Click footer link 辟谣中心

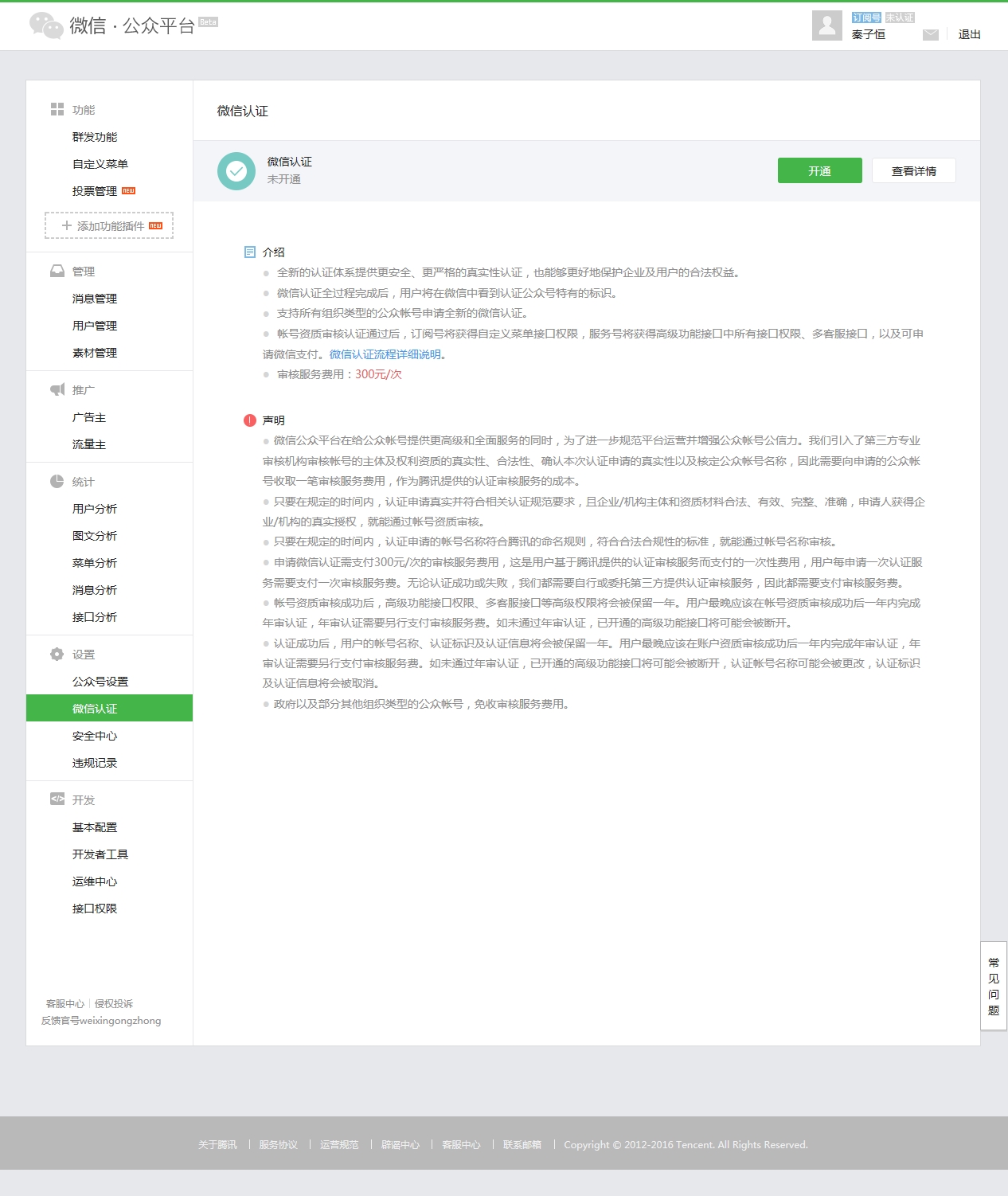pyautogui.click(x=400, y=1145)
